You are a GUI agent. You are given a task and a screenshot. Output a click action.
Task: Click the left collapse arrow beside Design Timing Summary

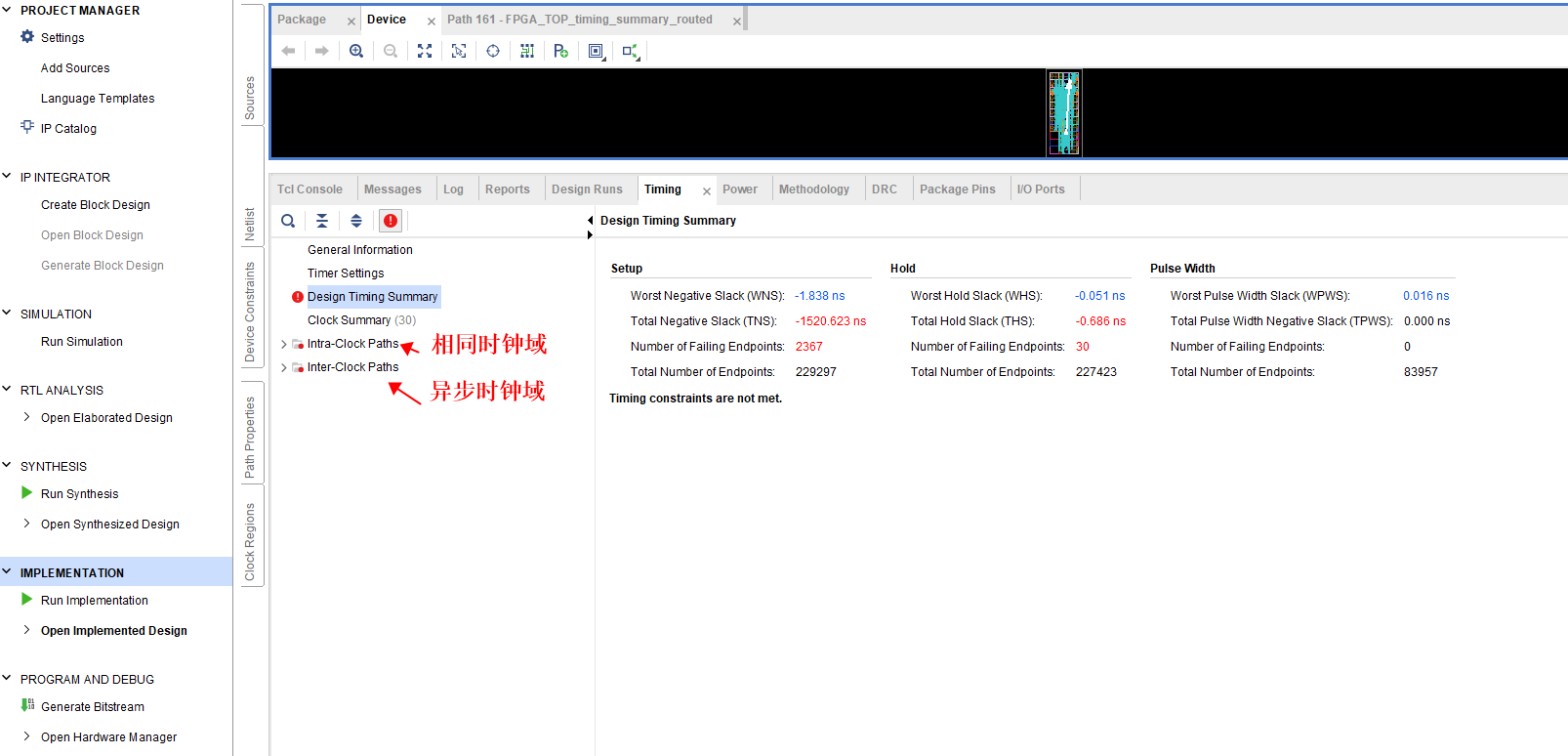point(590,221)
